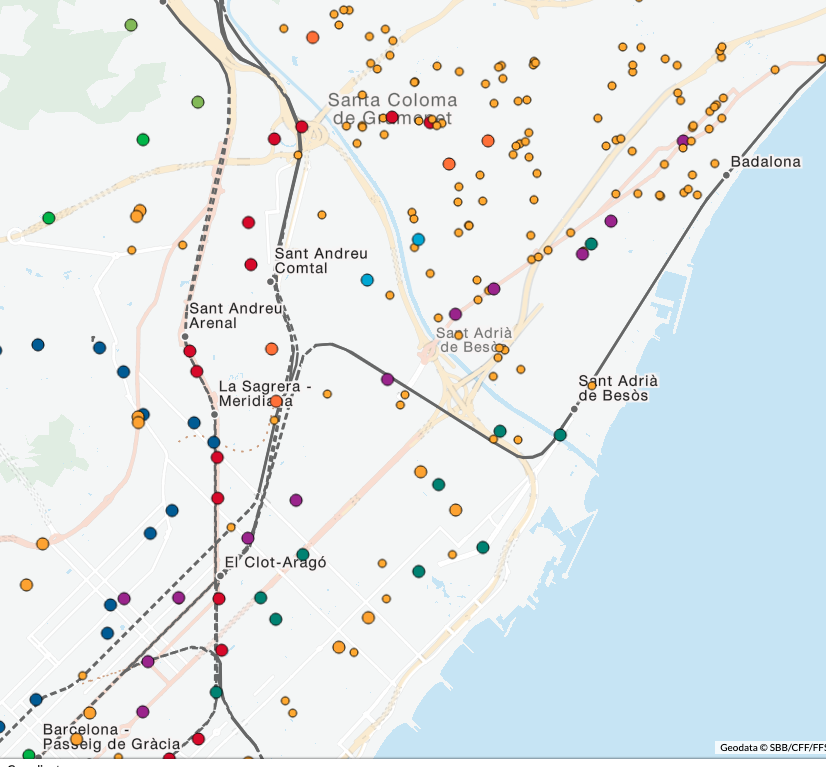This screenshot has height=767, width=826.
Task: Select the Sant Andreu Comtal label
Action: (x=321, y=261)
